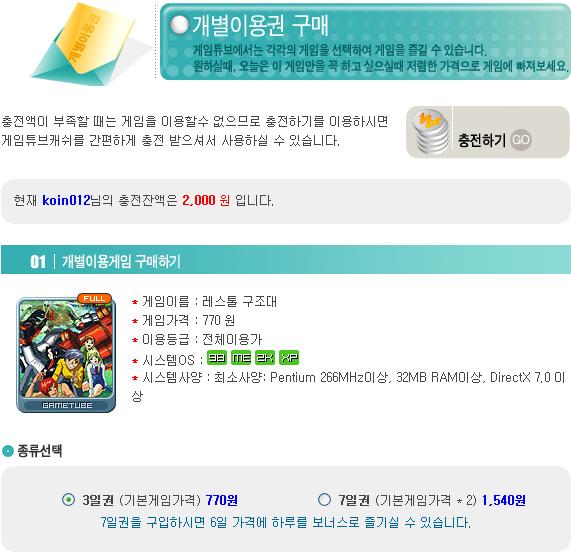
Task: Click the coin stack icon beside 충전하기
Action: pyautogui.click(x=431, y=131)
